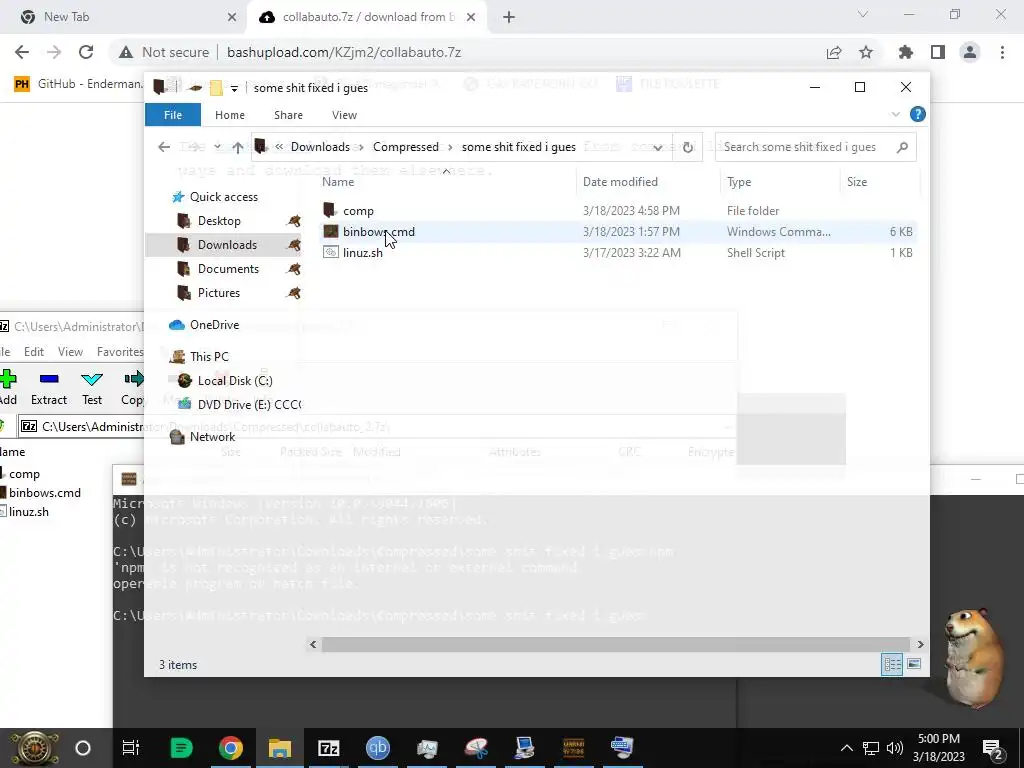Open Chrome extensions puzzle icon
Image resolution: width=1024 pixels, height=768 pixels.
[x=906, y=52]
